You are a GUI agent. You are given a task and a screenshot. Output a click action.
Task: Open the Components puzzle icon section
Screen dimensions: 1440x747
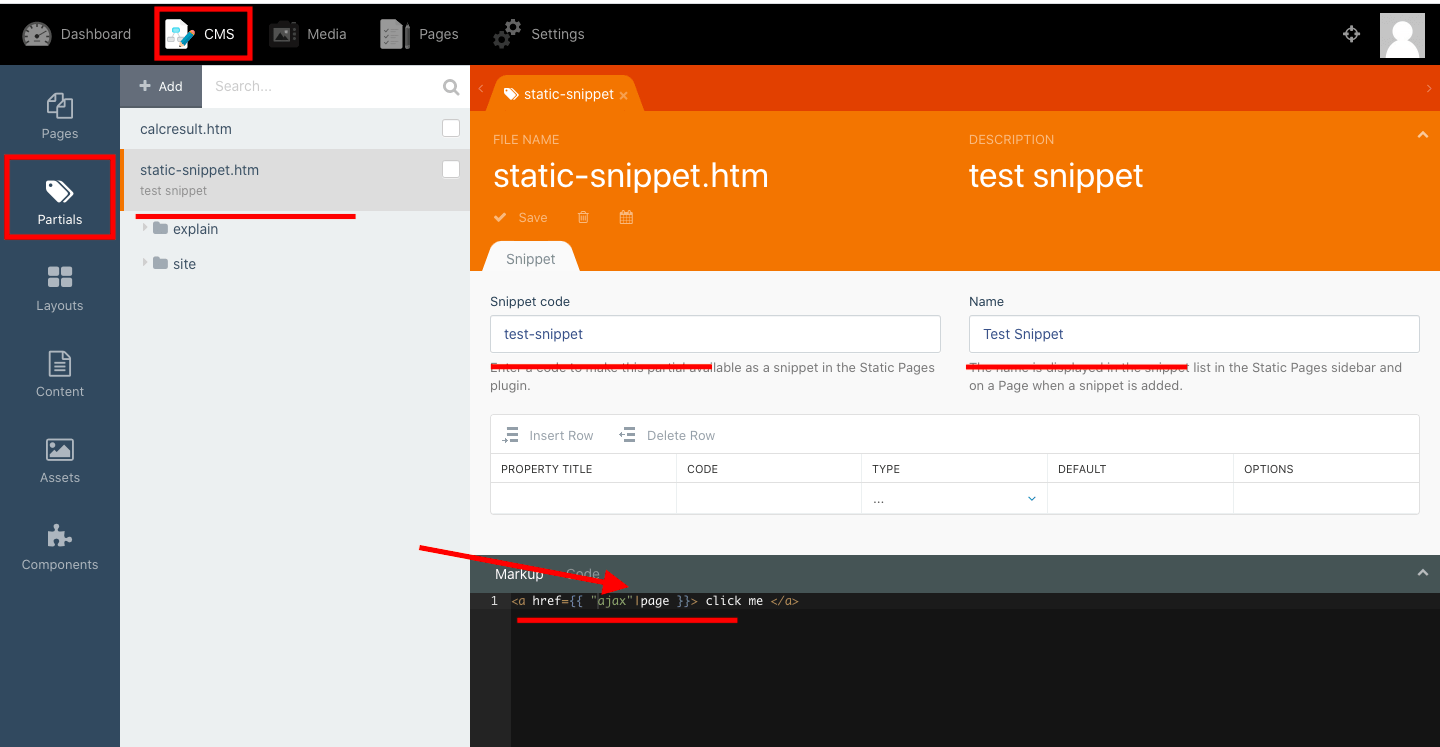pos(60,547)
